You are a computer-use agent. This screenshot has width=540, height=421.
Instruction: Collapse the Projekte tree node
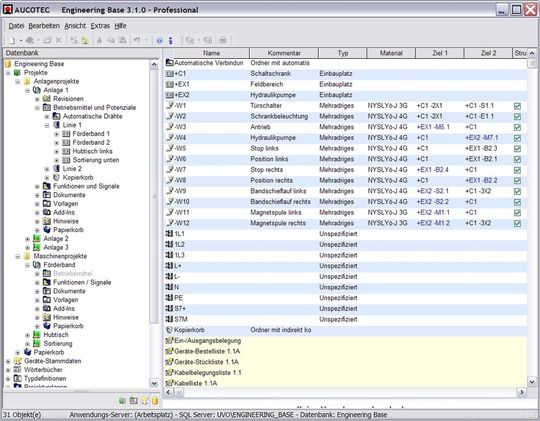click(x=8, y=73)
